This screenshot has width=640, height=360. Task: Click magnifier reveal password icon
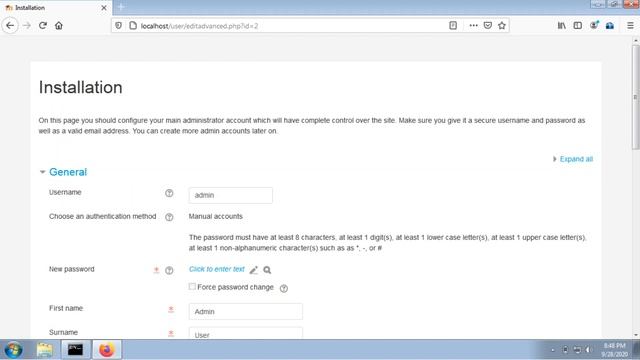pos(267,270)
